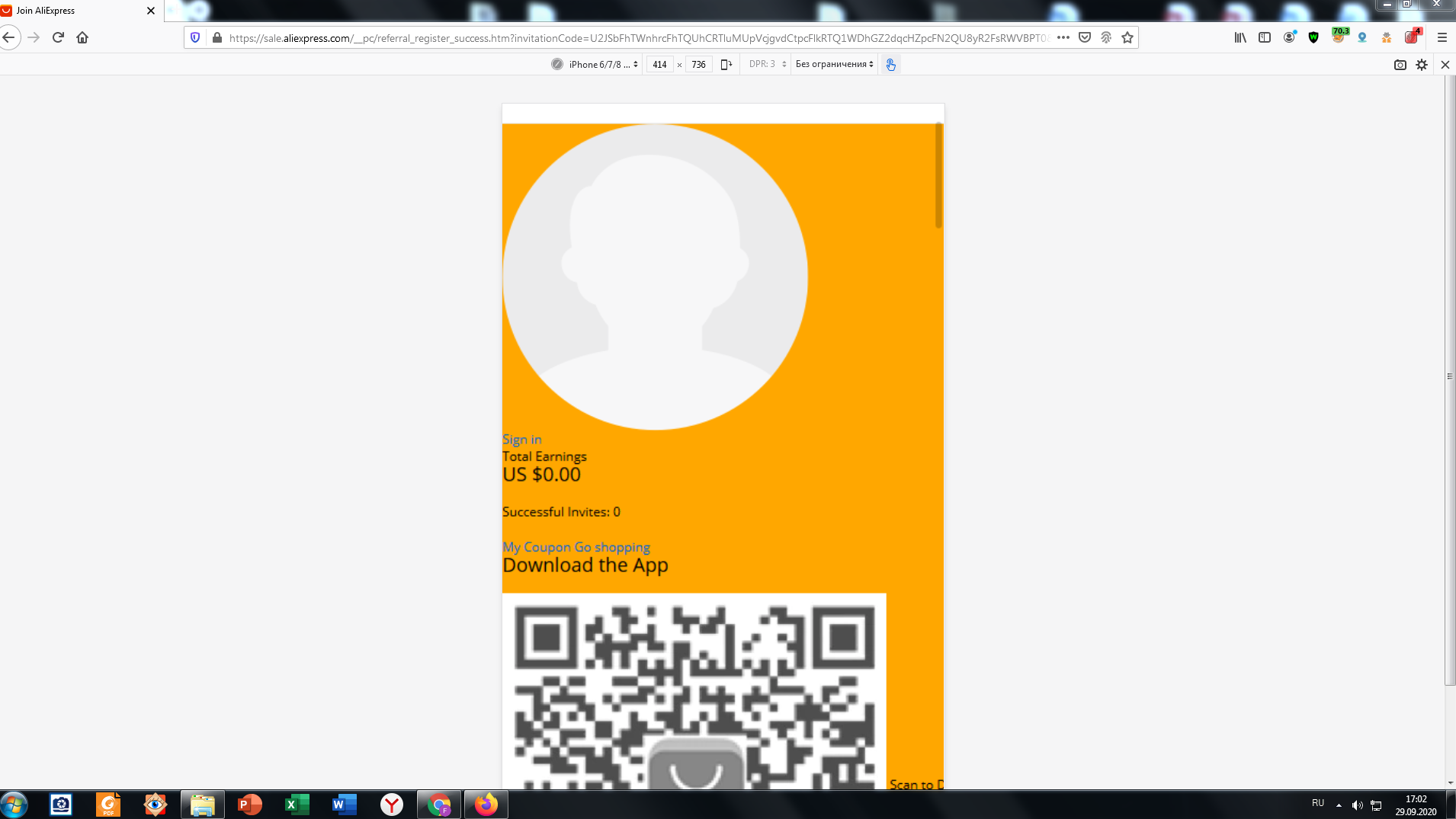Open the throttling dropdown Без ограничения
The height and width of the screenshot is (819, 1456).
835,65
